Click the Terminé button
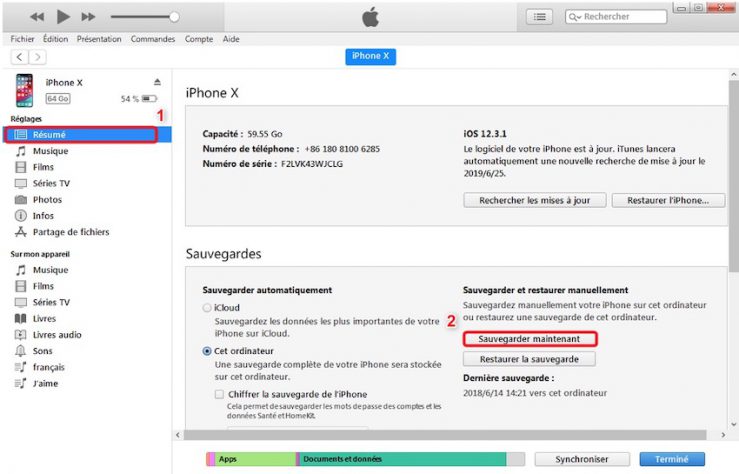739x474 pixels. [672, 459]
